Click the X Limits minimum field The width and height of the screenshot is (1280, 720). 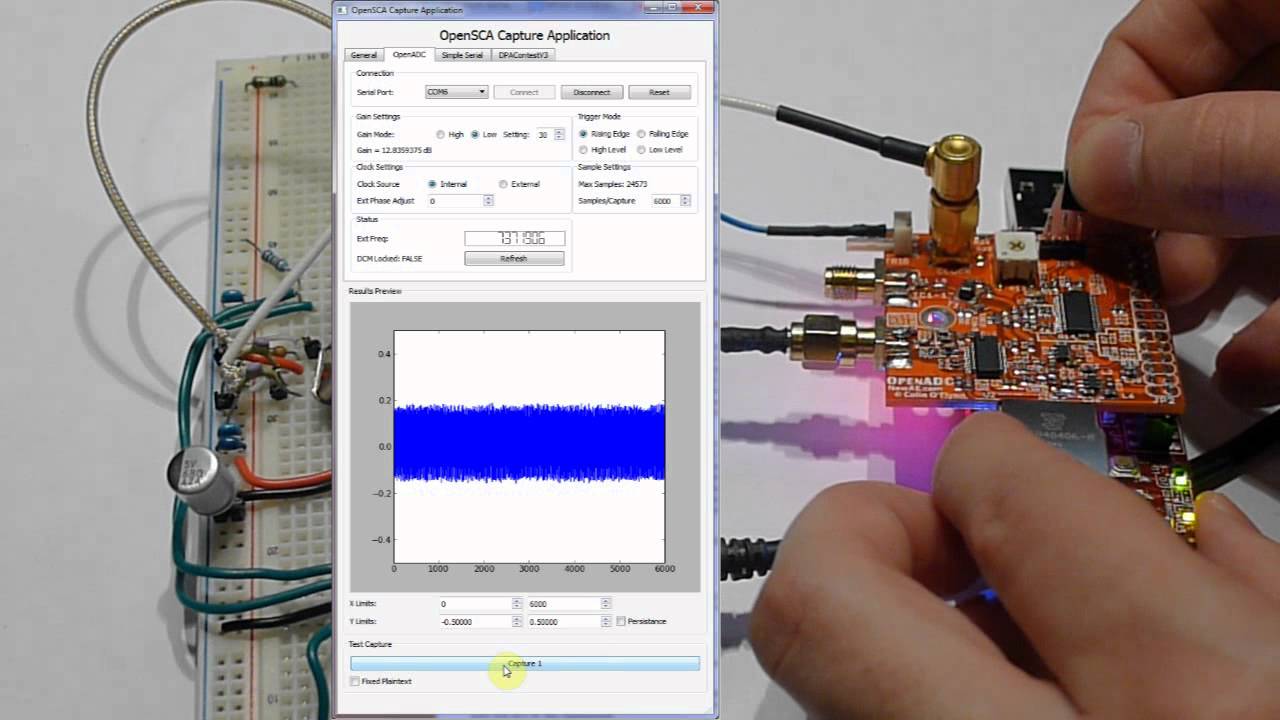coord(476,604)
